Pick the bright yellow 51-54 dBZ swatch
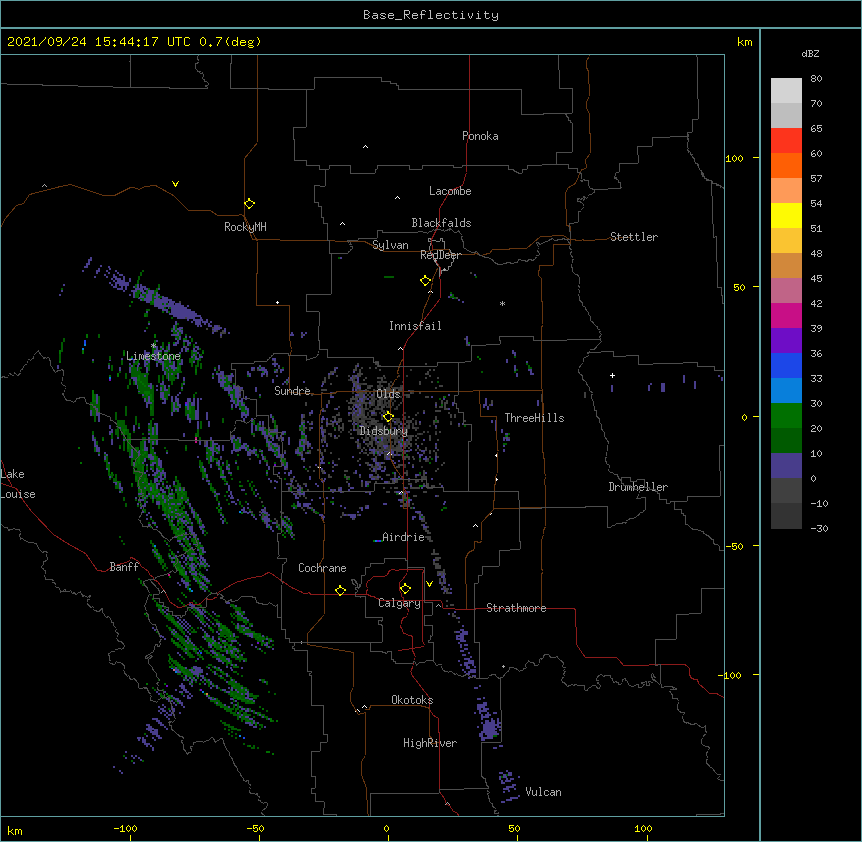 point(786,215)
